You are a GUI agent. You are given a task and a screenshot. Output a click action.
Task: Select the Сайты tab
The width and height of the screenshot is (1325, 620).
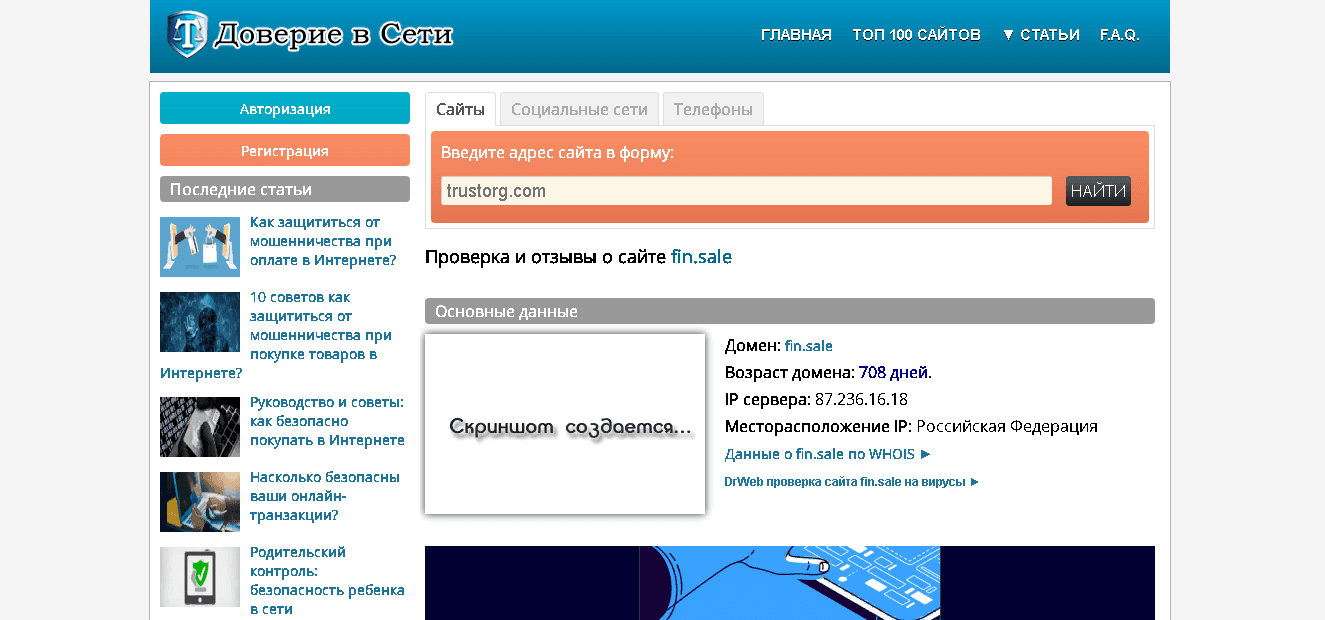click(x=460, y=107)
